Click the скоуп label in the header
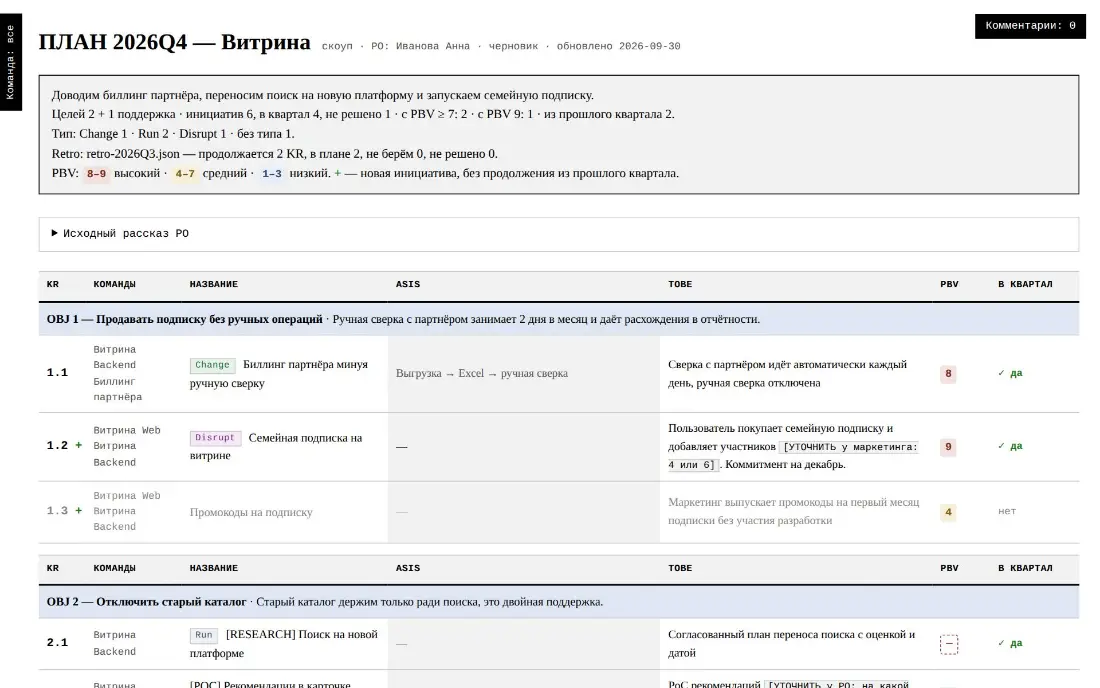This screenshot has height=688, width=1100. coord(337,46)
